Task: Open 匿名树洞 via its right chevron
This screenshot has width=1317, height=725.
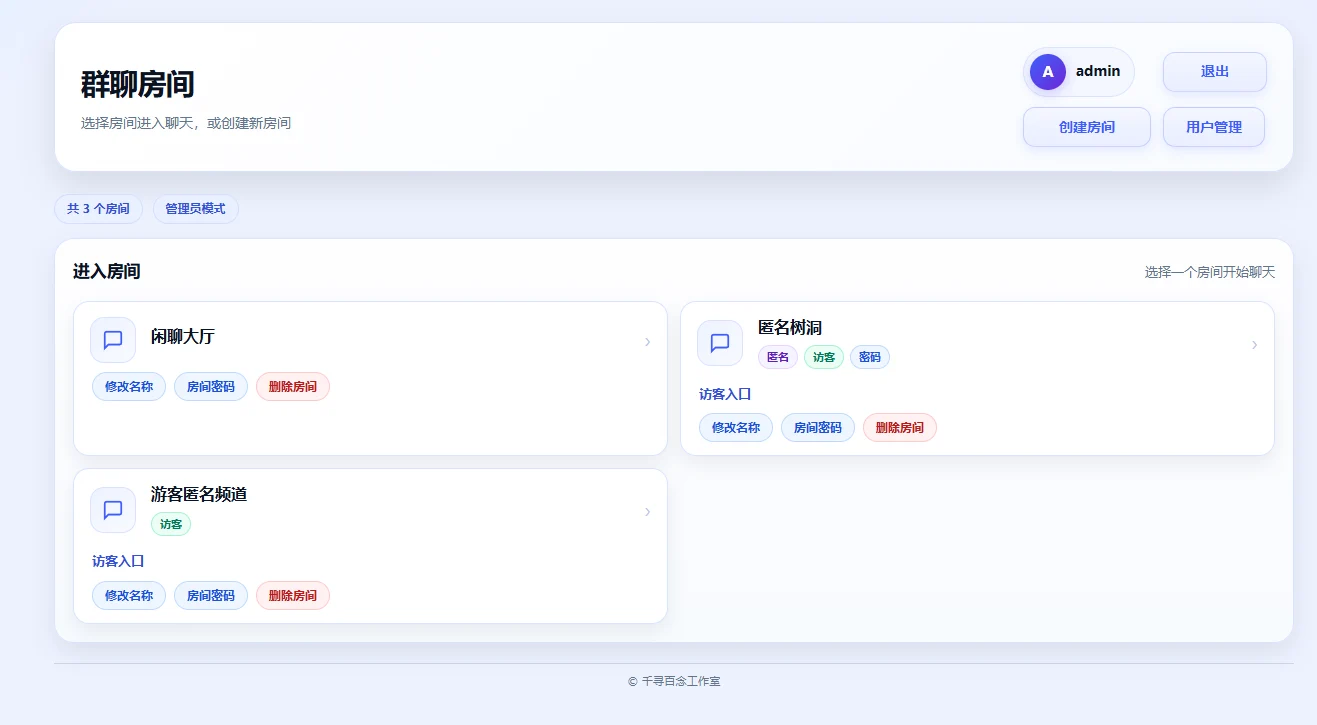Action: (x=1254, y=345)
